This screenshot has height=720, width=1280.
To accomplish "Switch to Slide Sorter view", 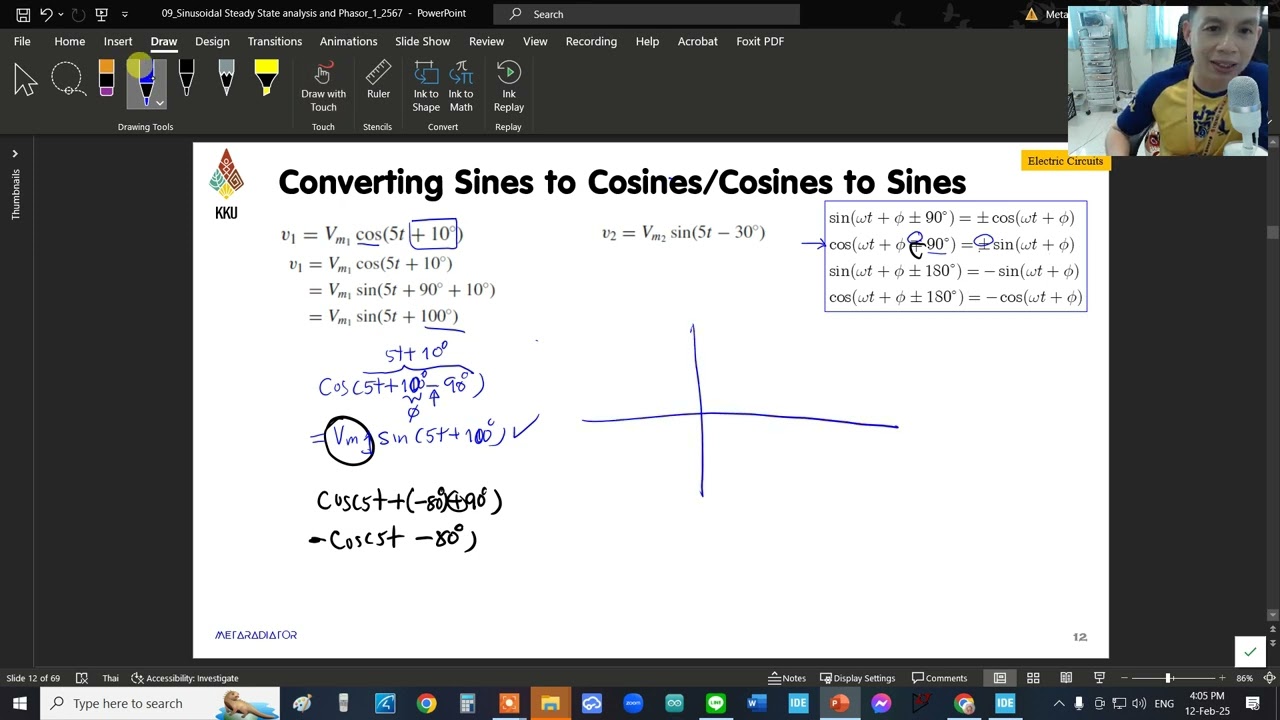I will click(x=1033, y=678).
